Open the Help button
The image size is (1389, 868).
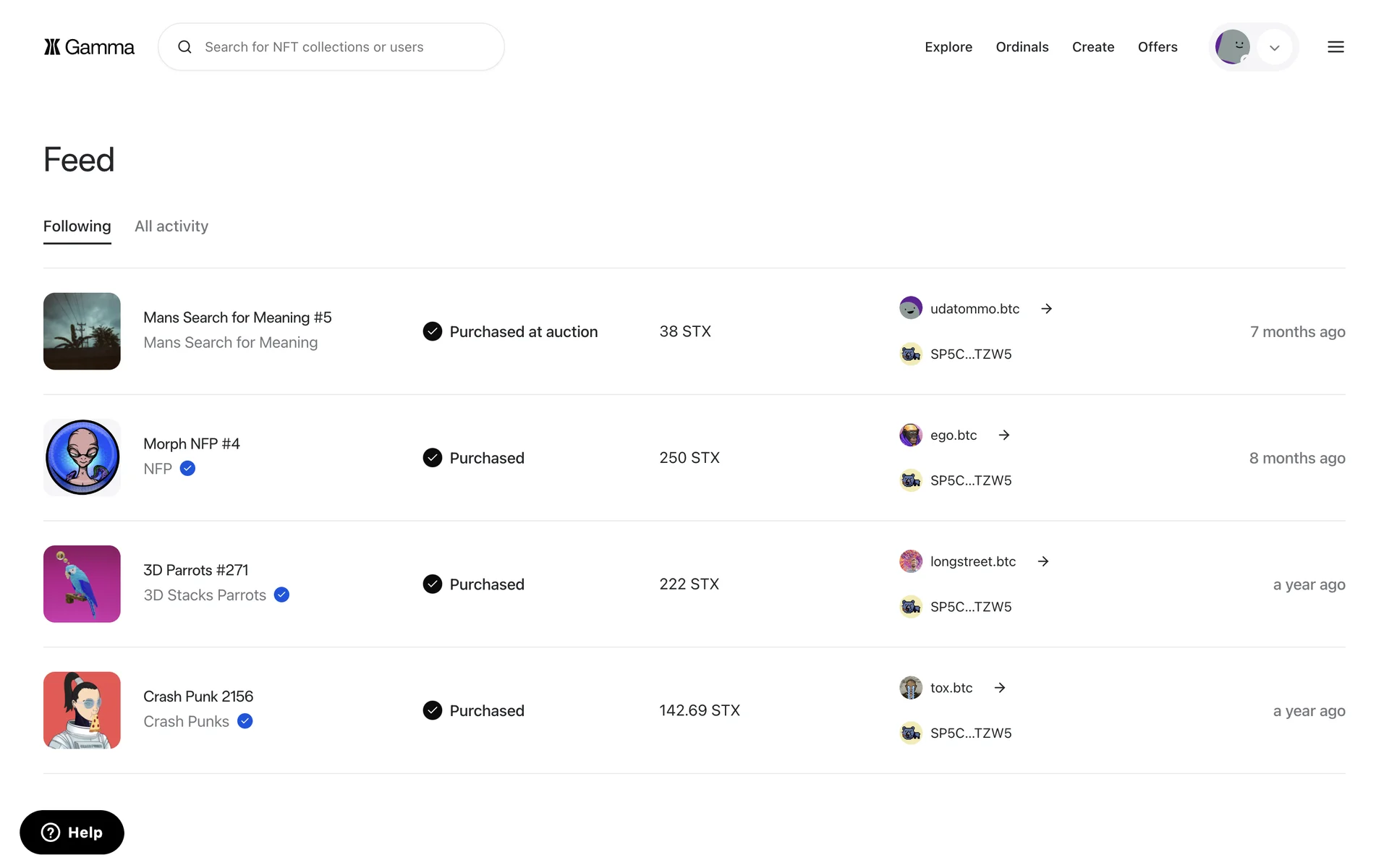72,832
